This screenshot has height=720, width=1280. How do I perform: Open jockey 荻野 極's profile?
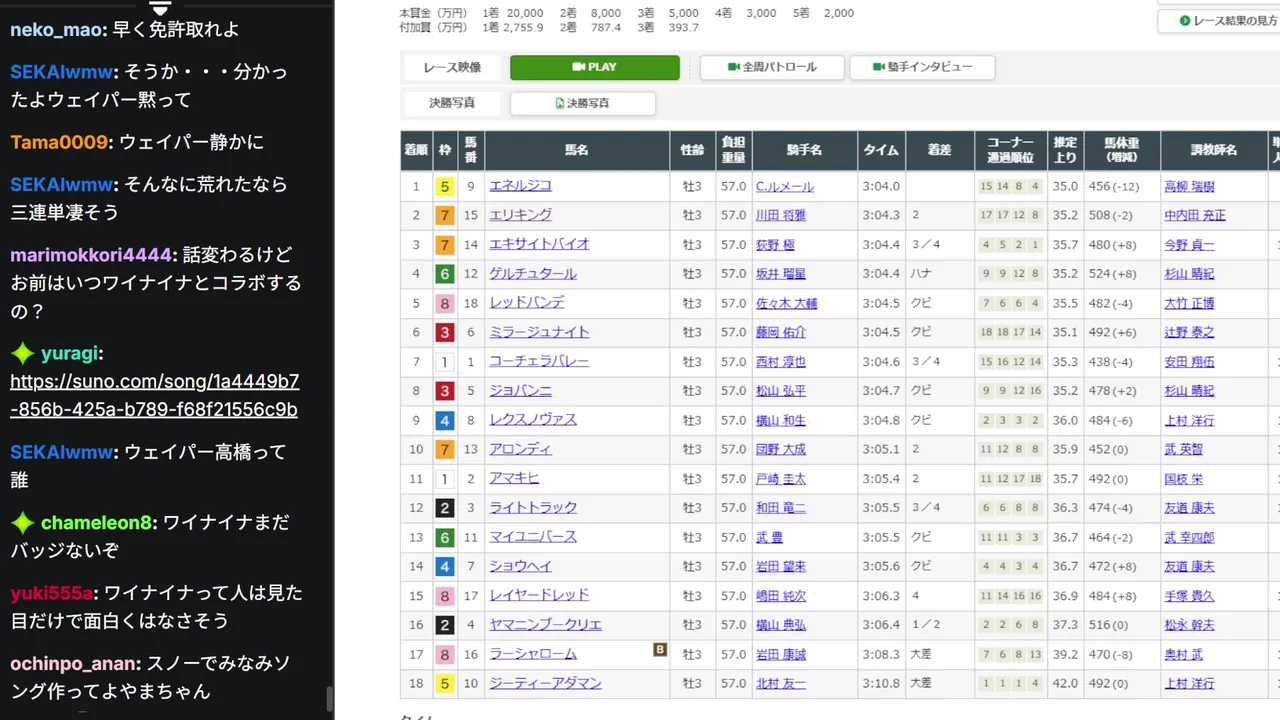coord(775,244)
